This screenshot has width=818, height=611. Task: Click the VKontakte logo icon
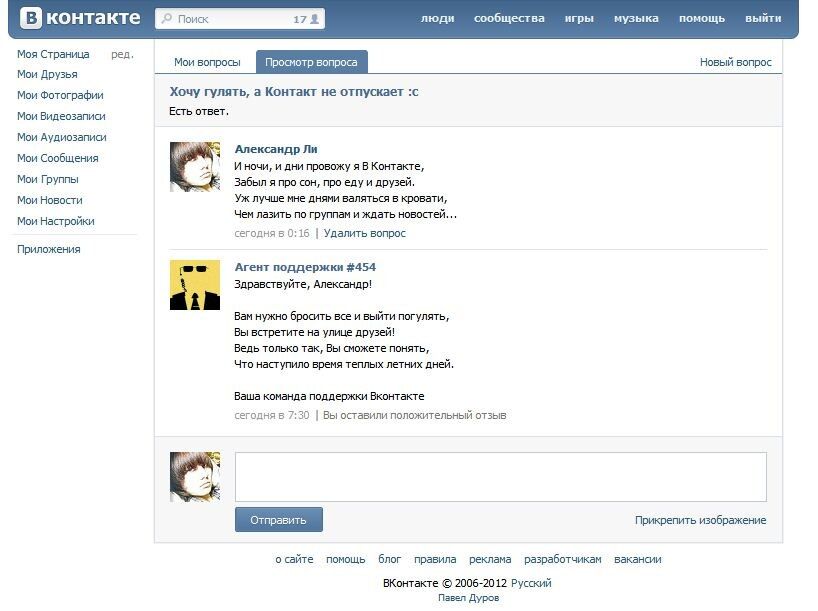click(34, 17)
